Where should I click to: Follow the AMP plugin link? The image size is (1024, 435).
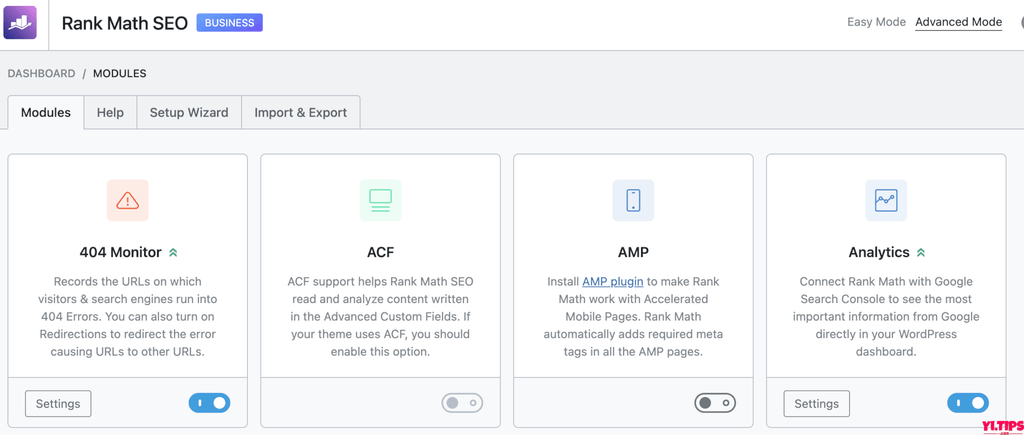(613, 282)
